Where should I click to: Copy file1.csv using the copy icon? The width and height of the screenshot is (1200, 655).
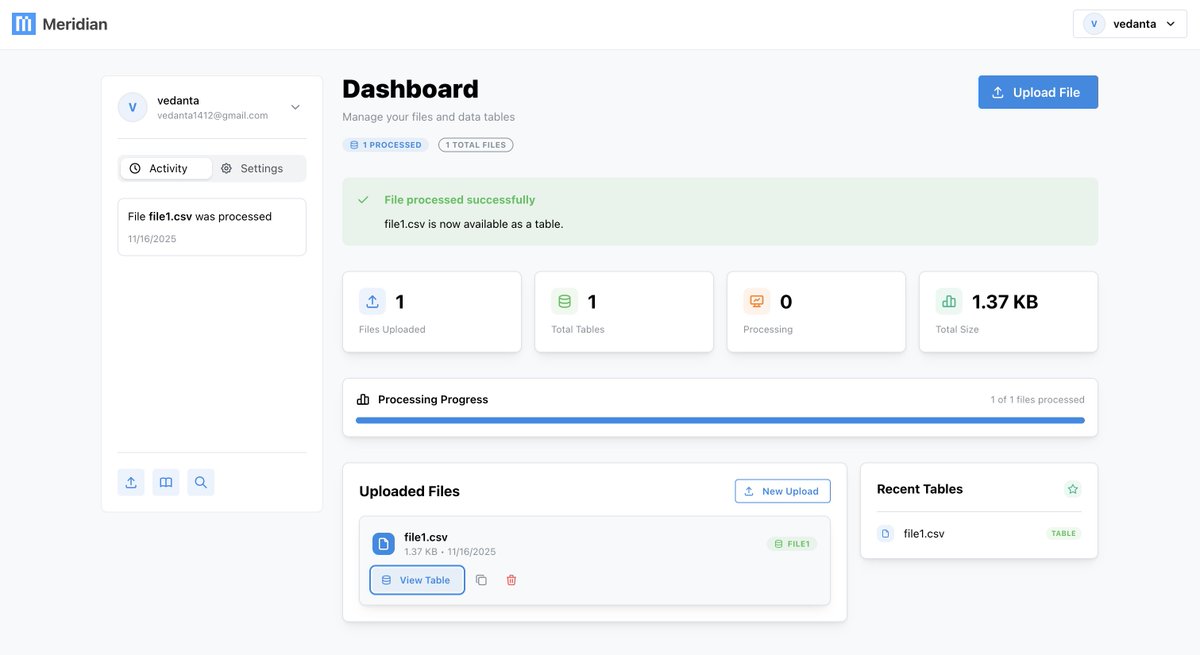(x=481, y=580)
